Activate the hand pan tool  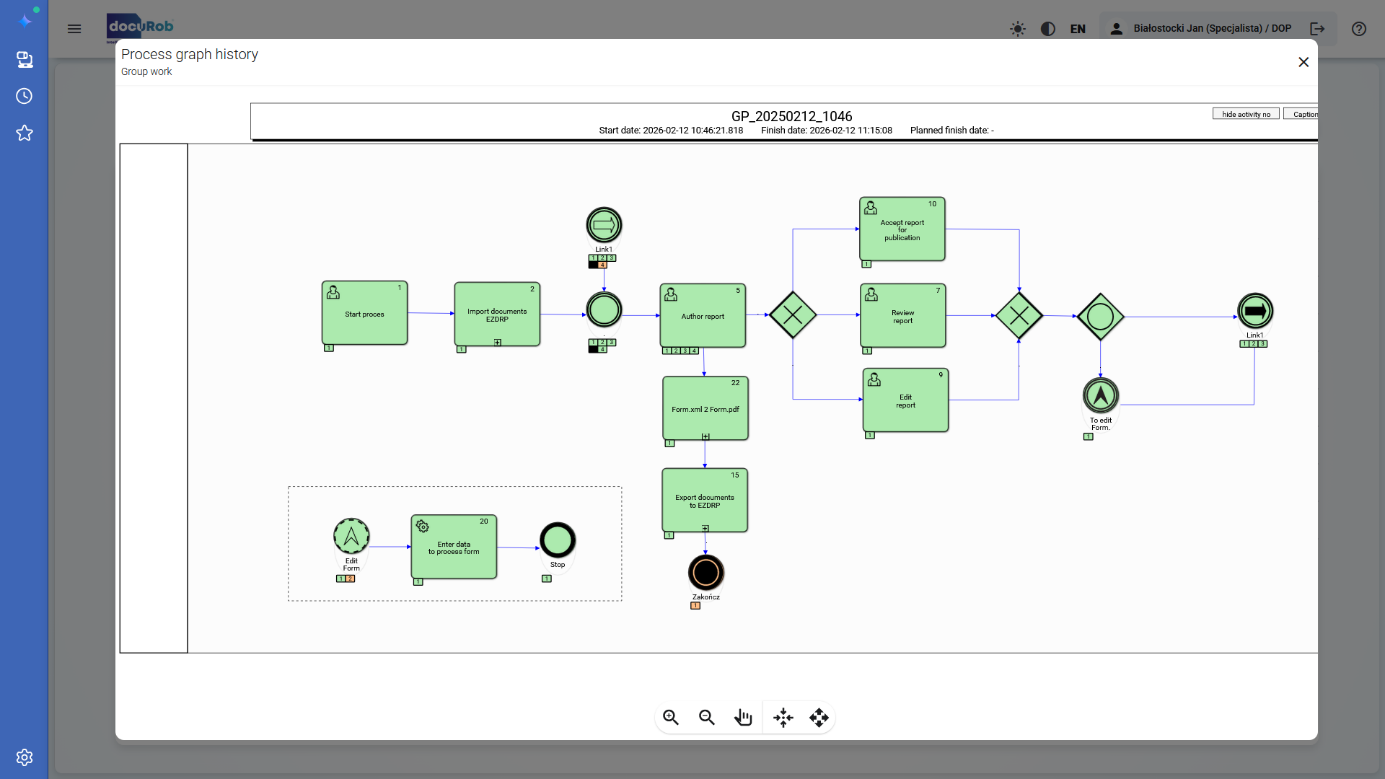743,717
